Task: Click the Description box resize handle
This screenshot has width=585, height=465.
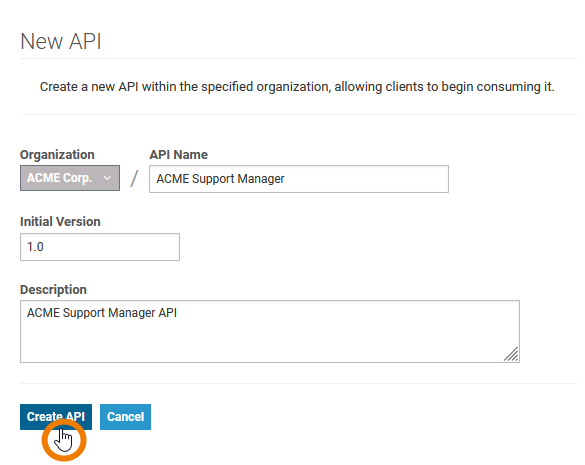Action: [512, 355]
